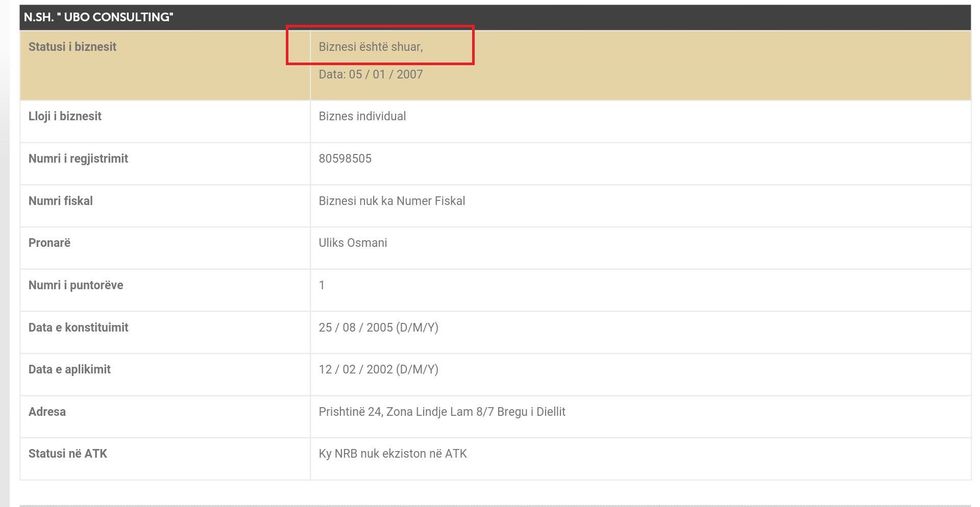This screenshot has height=507, width=980.
Task: Click 'Biznesi nuk ka Numer Fiskal' text
Action: pyautogui.click(x=391, y=201)
